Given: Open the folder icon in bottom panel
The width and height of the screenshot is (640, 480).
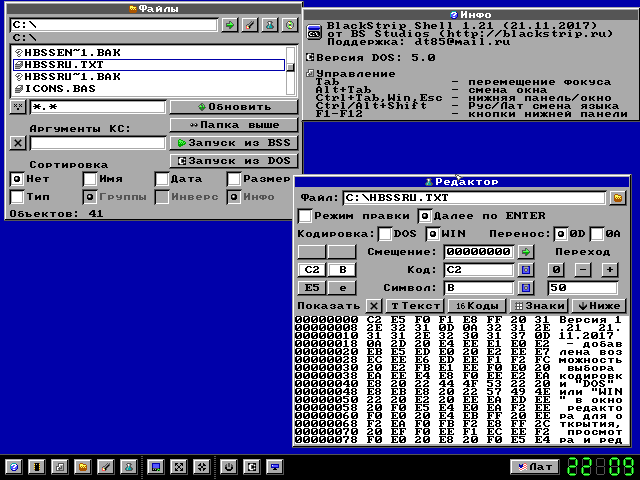Looking at the screenshot, I should tap(83, 467).
